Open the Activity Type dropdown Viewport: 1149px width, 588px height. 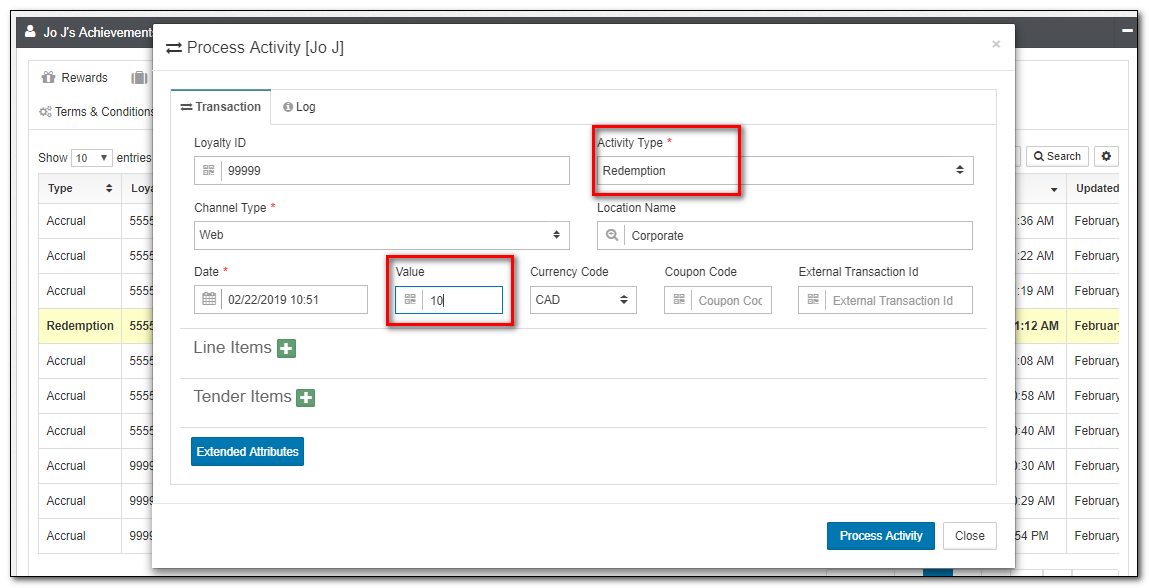click(784, 171)
